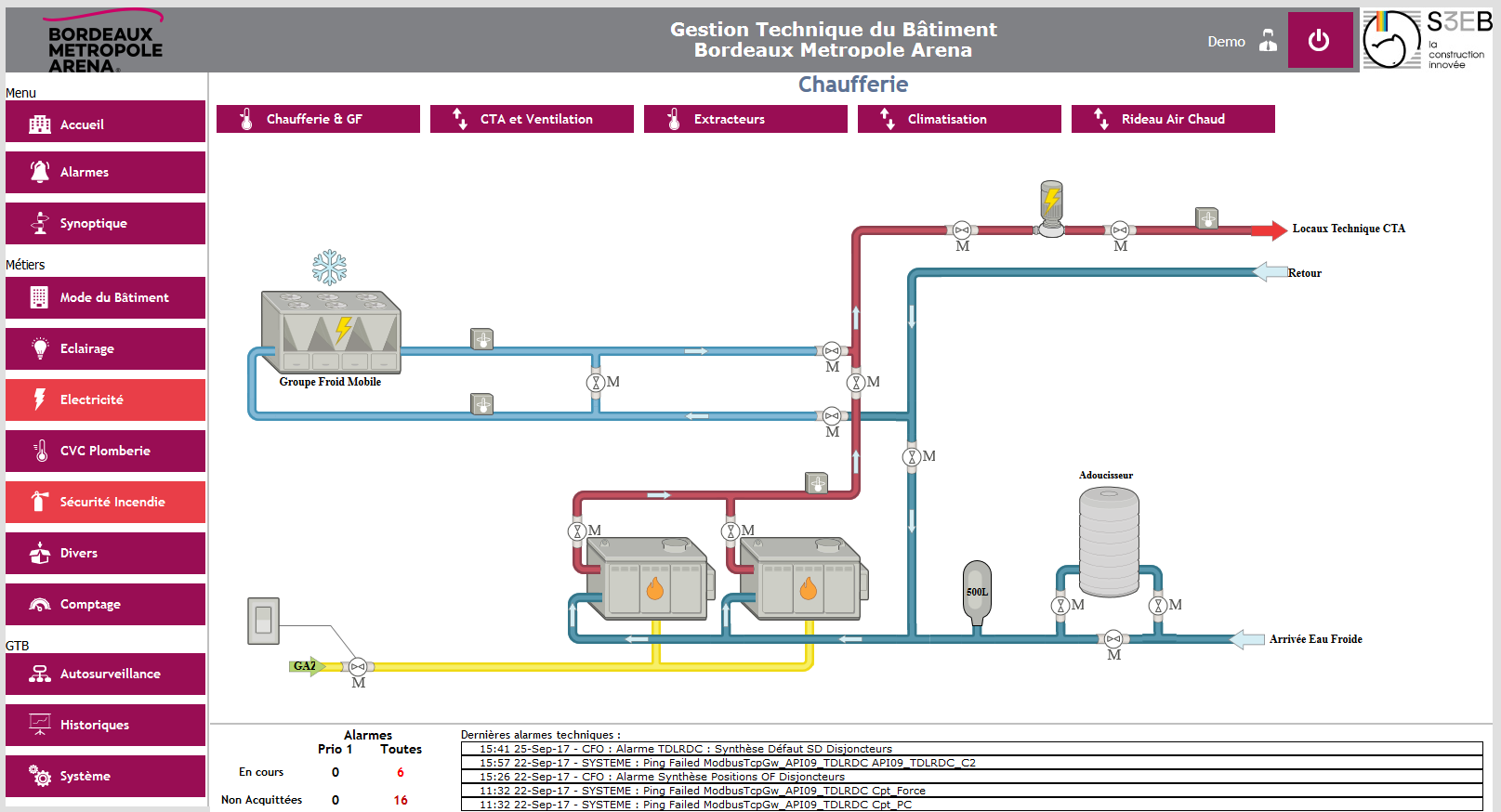
Task: Toggle the Arrivée Eau Froide inlet valve
Action: pyautogui.click(x=1113, y=639)
